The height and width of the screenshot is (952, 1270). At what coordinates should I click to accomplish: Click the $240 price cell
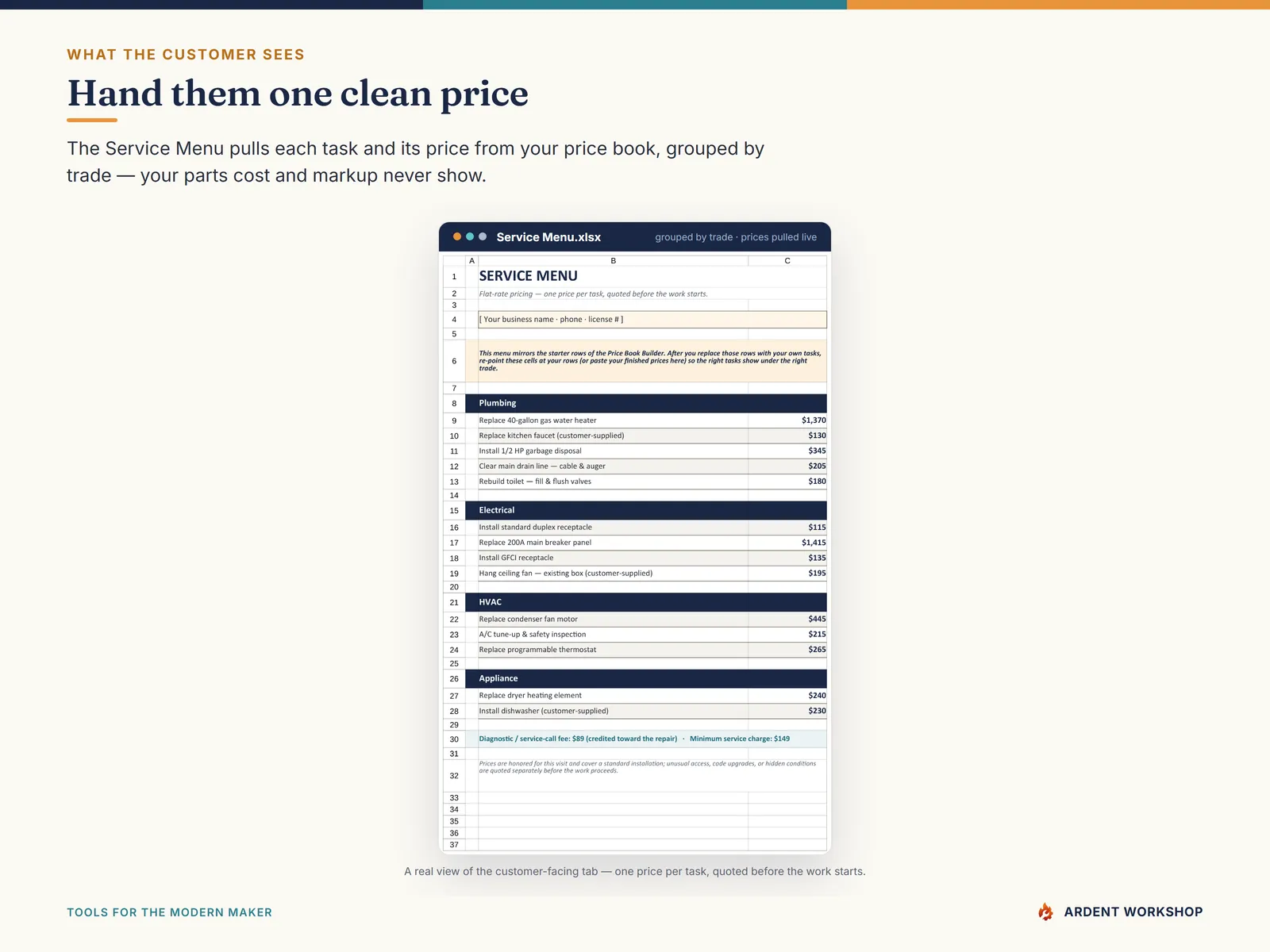pos(787,695)
